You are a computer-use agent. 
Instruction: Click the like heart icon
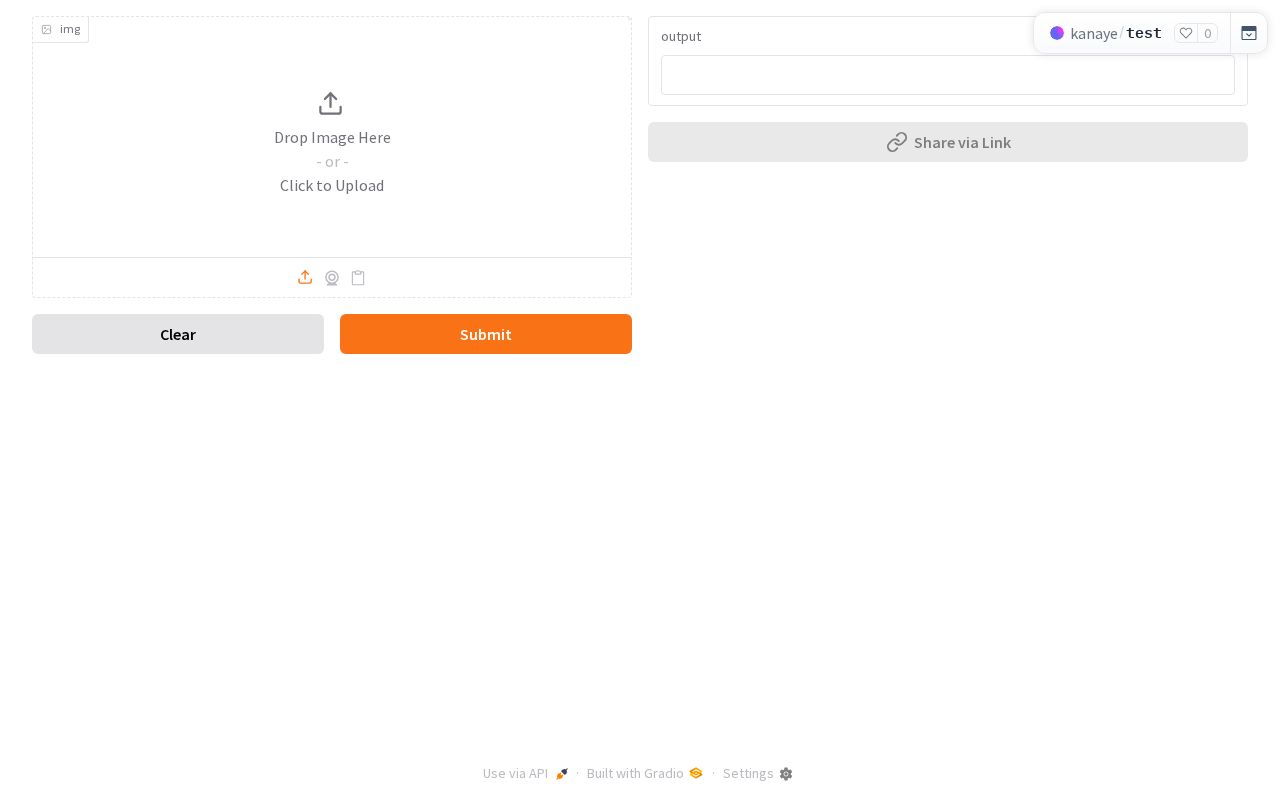click(x=1186, y=33)
